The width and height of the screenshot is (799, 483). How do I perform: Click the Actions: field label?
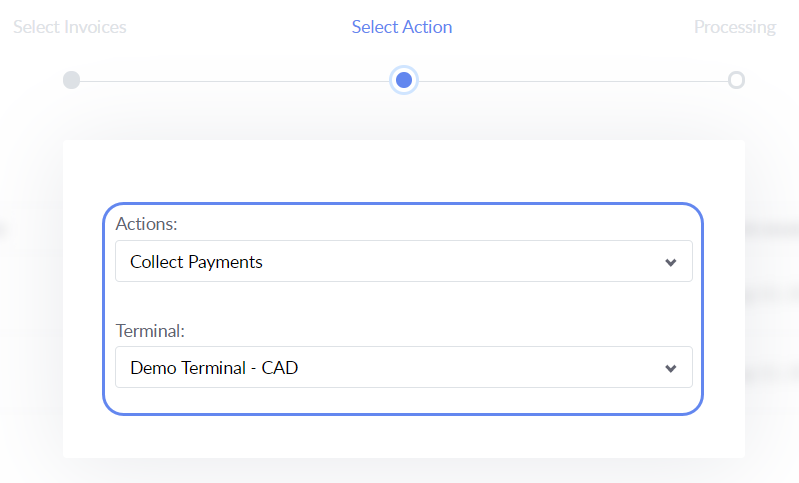[146, 223]
